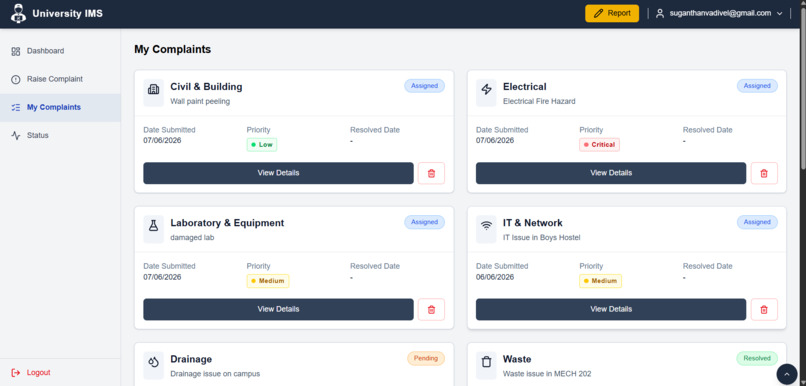Click the suganthanvadivel@gmail.com email text
The height and width of the screenshot is (386, 806).
pos(720,13)
